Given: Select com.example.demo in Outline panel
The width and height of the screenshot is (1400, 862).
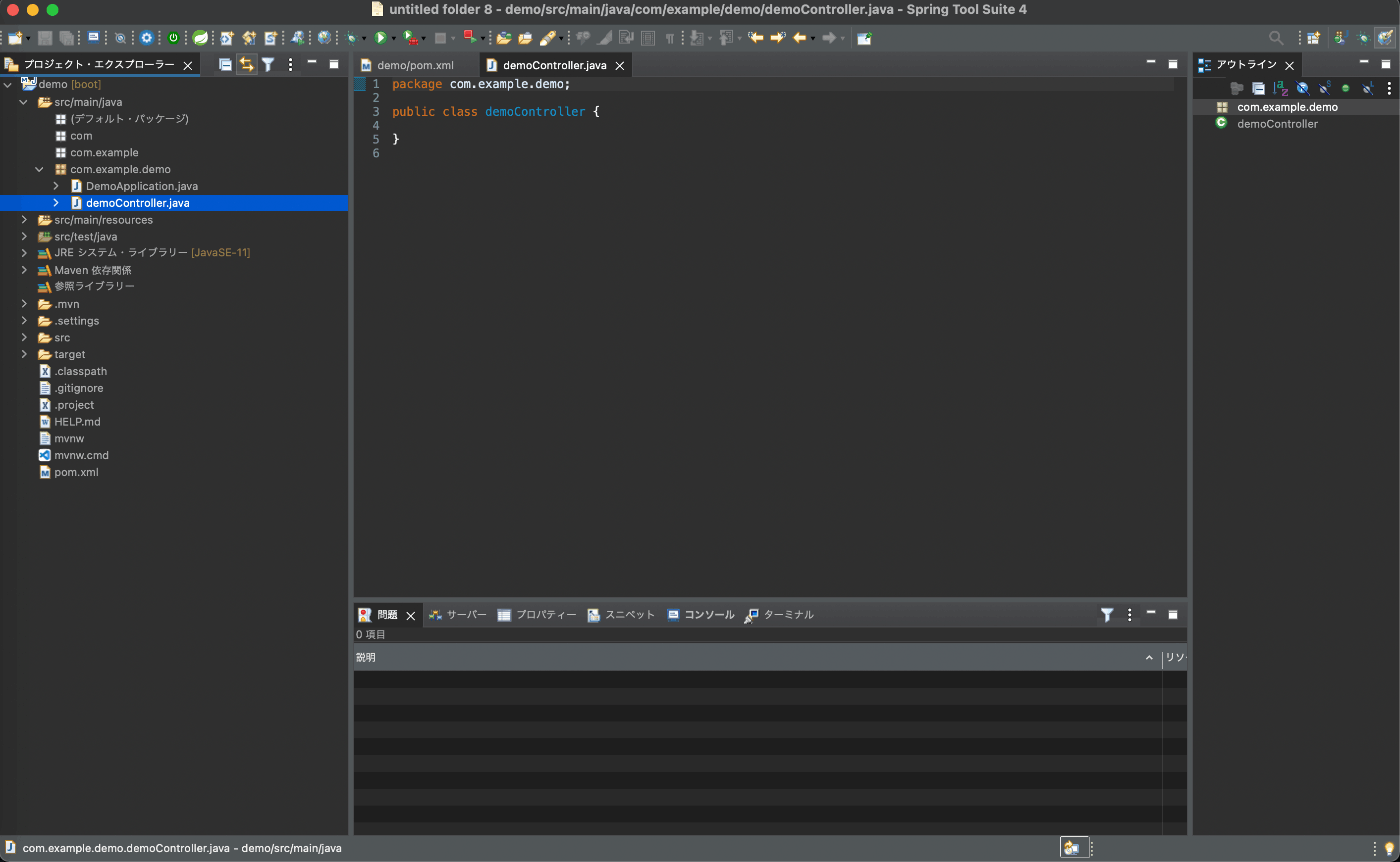Looking at the screenshot, I should click(x=1287, y=107).
